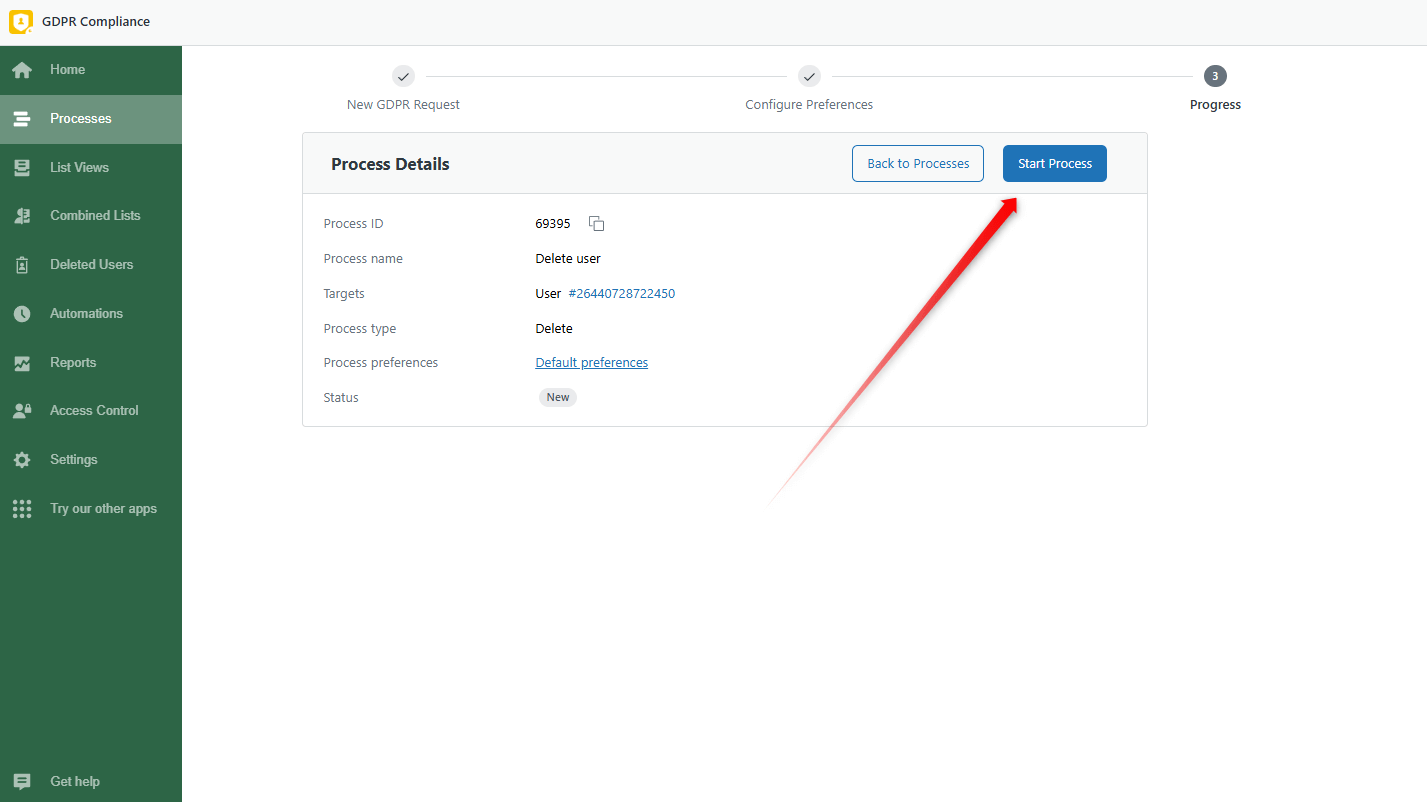Open Get help at the bottom of the sidebar
1427x802 pixels.
tap(91, 782)
